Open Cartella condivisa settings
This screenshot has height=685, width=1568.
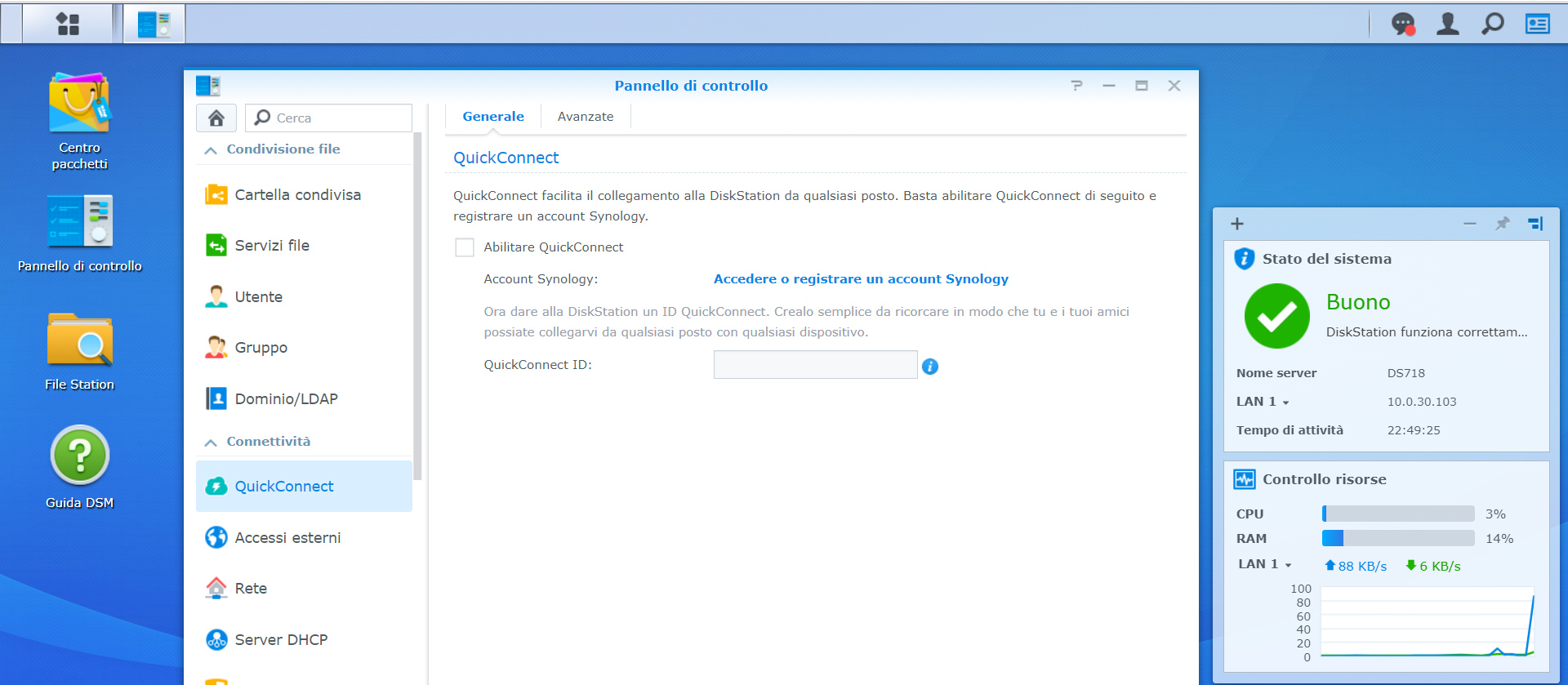click(x=304, y=195)
